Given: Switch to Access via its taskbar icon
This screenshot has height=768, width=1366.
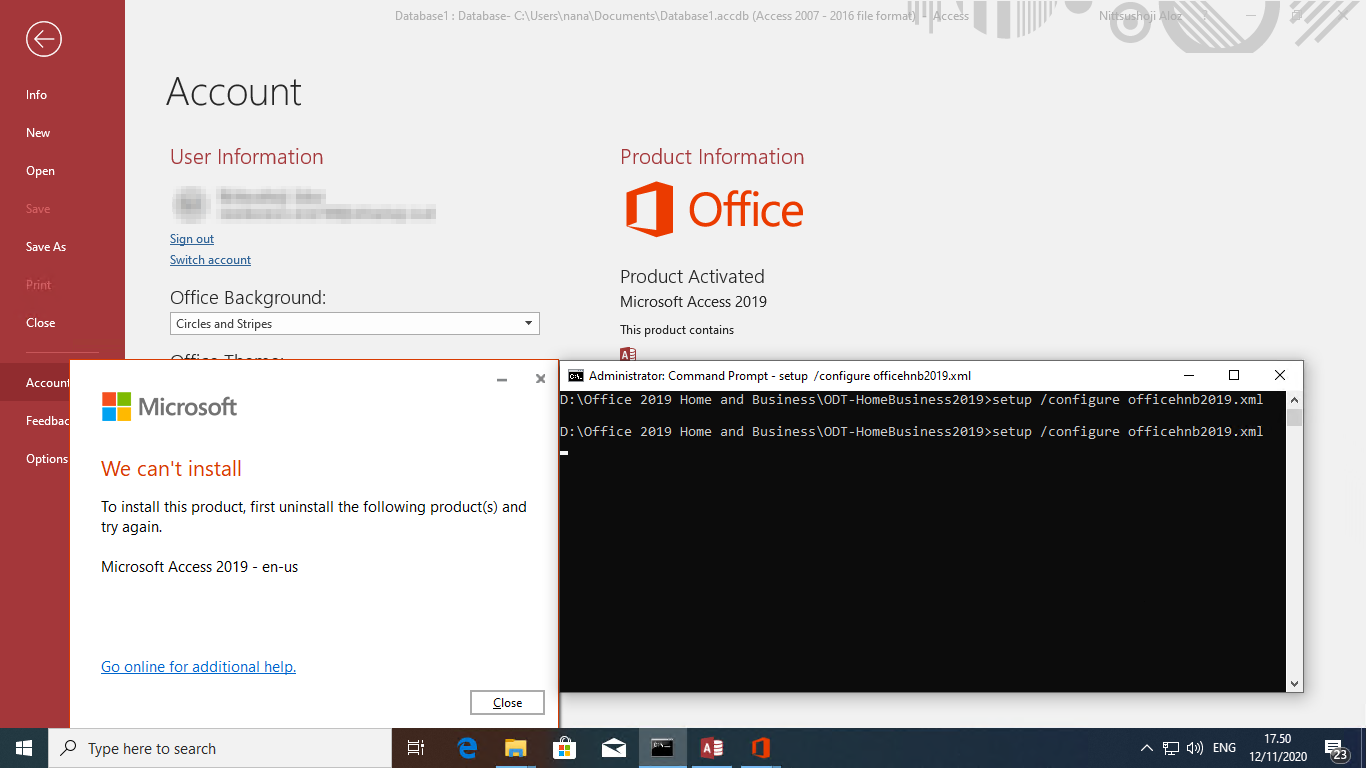Looking at the screenshot, I should coord(711,747).
